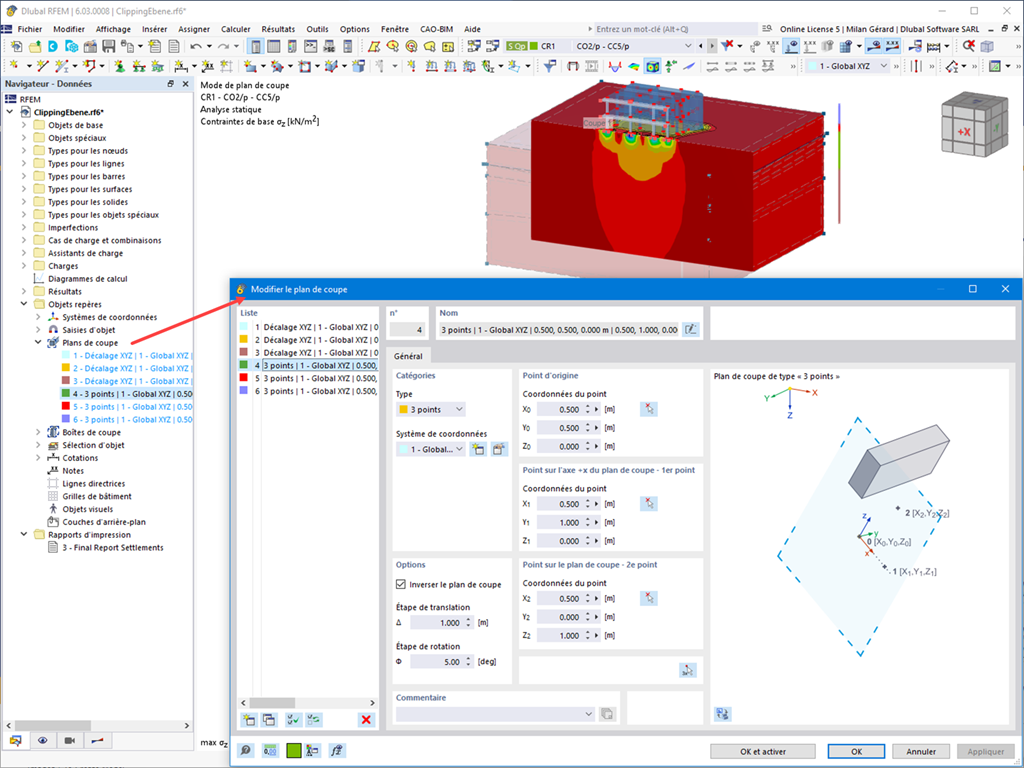Click the fx formula icon at dialog bottom
The height and width of the screenshot is (768, 1024).
pyautogui.click(x=336, y=750)
